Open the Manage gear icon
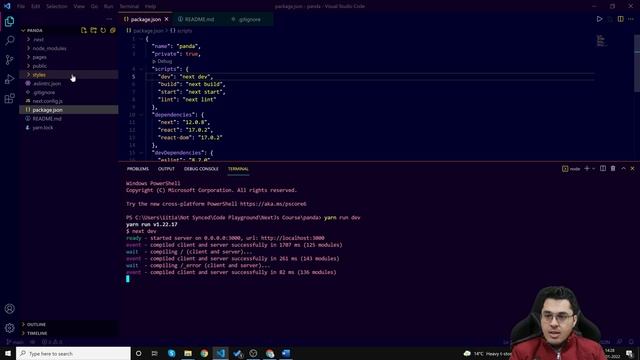Screen dimensions: 640x360 coord(9,328)
